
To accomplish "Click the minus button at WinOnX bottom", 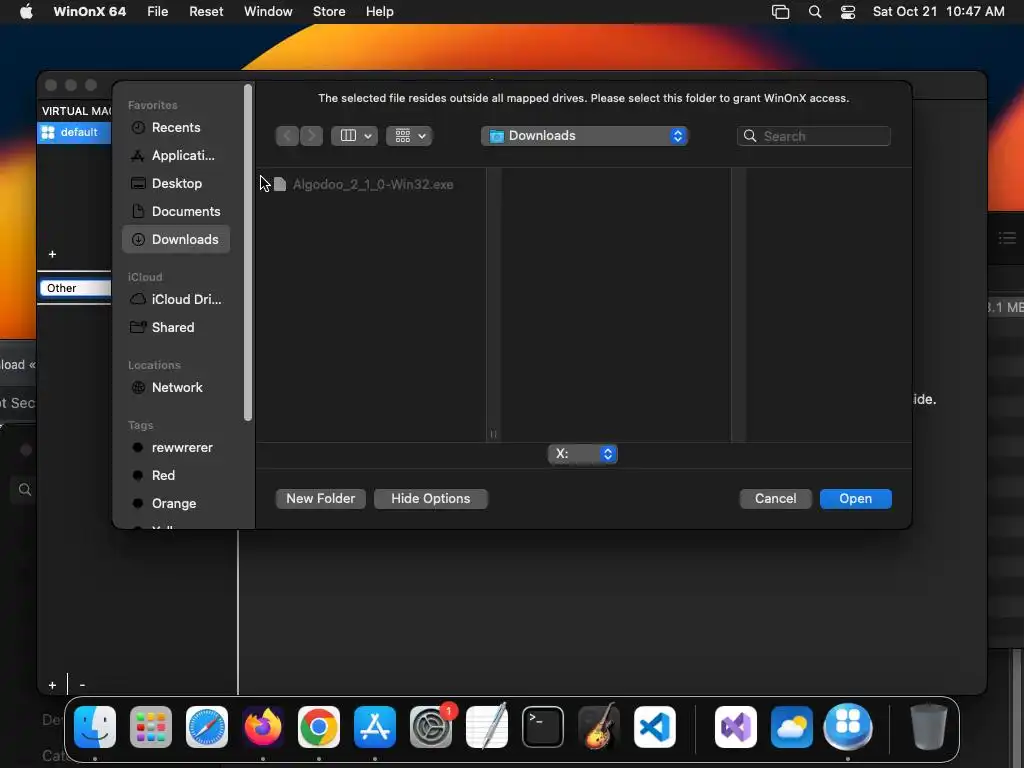I will [x=82, y=685].
